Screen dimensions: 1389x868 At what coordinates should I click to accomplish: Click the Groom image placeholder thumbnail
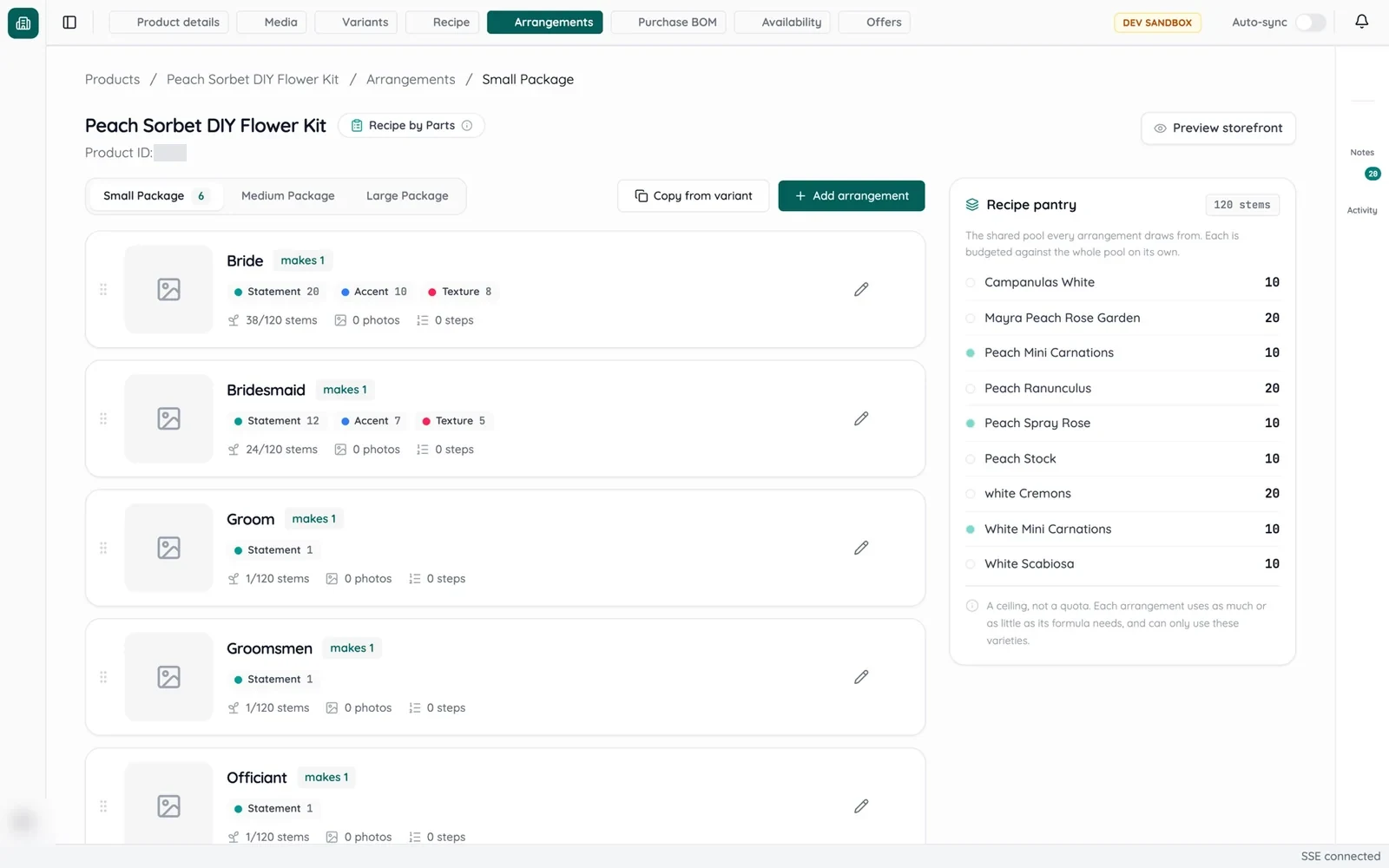pyautogui.click(x=168, y=548)
